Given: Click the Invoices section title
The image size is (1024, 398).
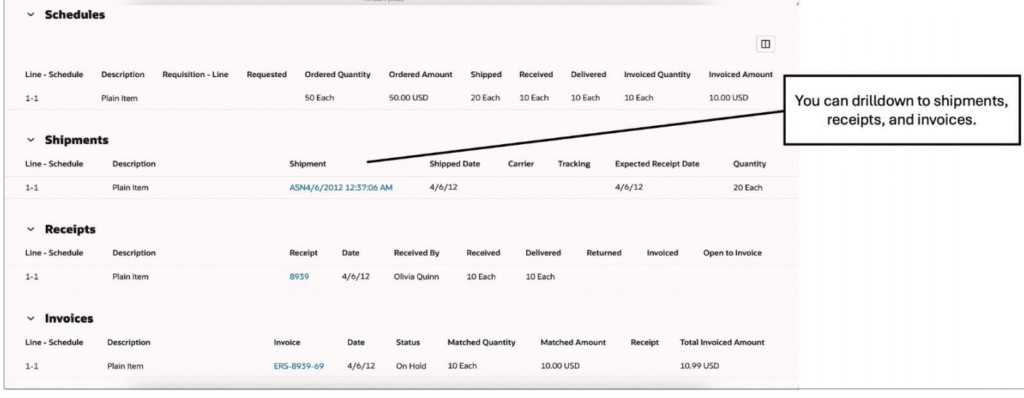Looking at the screenshot, I should pyautogui.click(x=69, y=319).
